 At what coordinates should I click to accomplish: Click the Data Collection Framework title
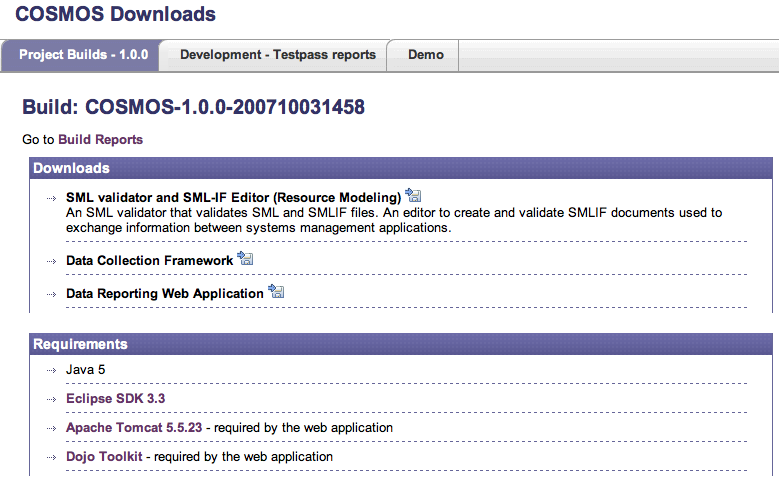150,260
